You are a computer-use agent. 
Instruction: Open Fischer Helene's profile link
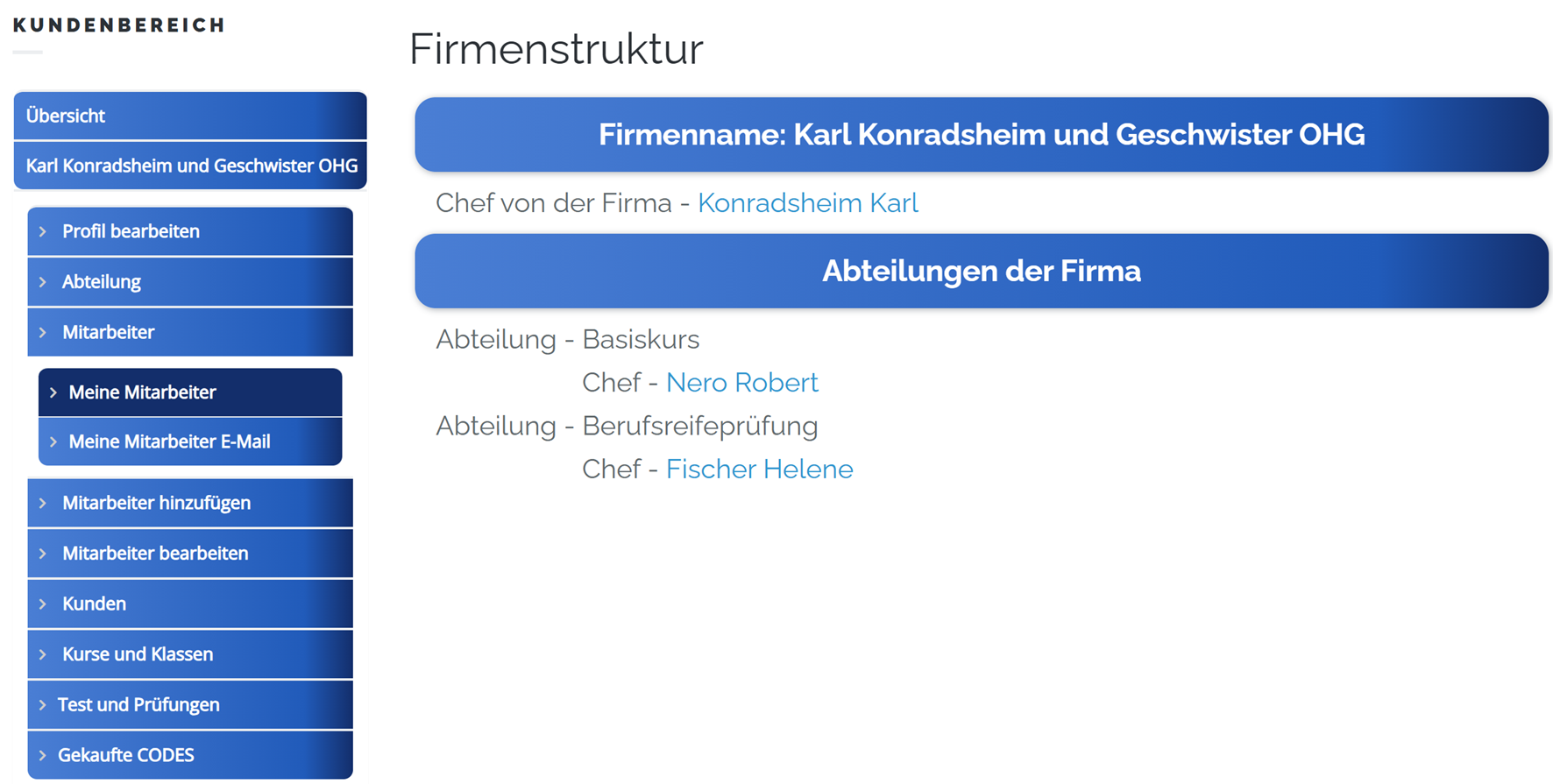759,470
